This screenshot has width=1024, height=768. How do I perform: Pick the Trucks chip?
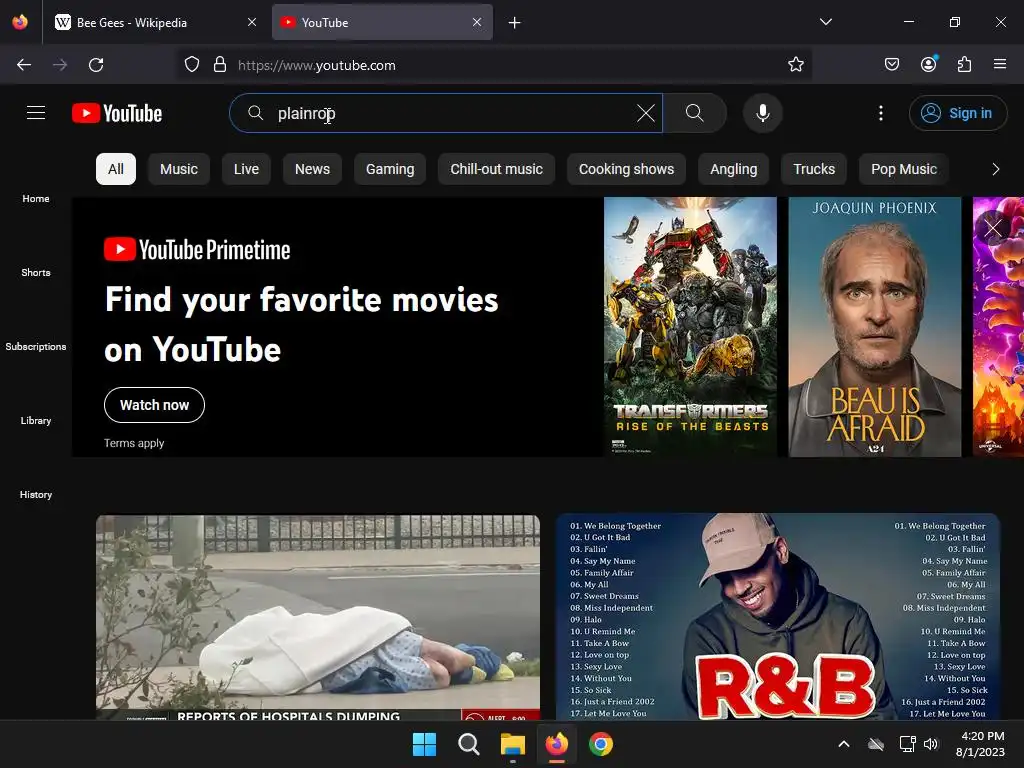tap(814, 169)
